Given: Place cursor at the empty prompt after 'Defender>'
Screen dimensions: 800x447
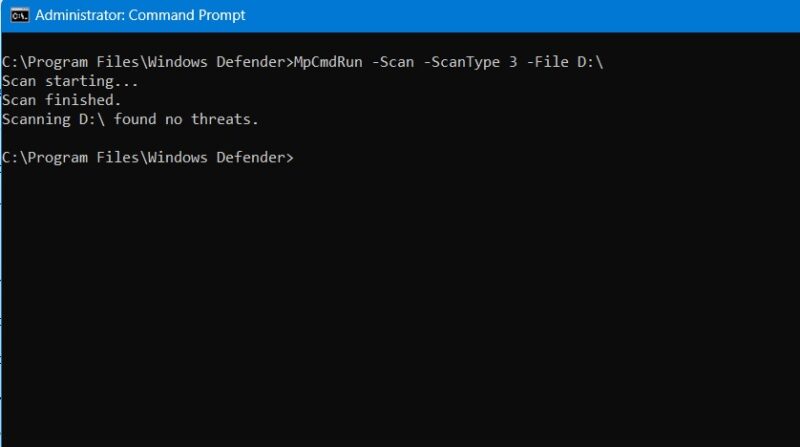Looking at the screenshot, I should click(x=301, y=158).
